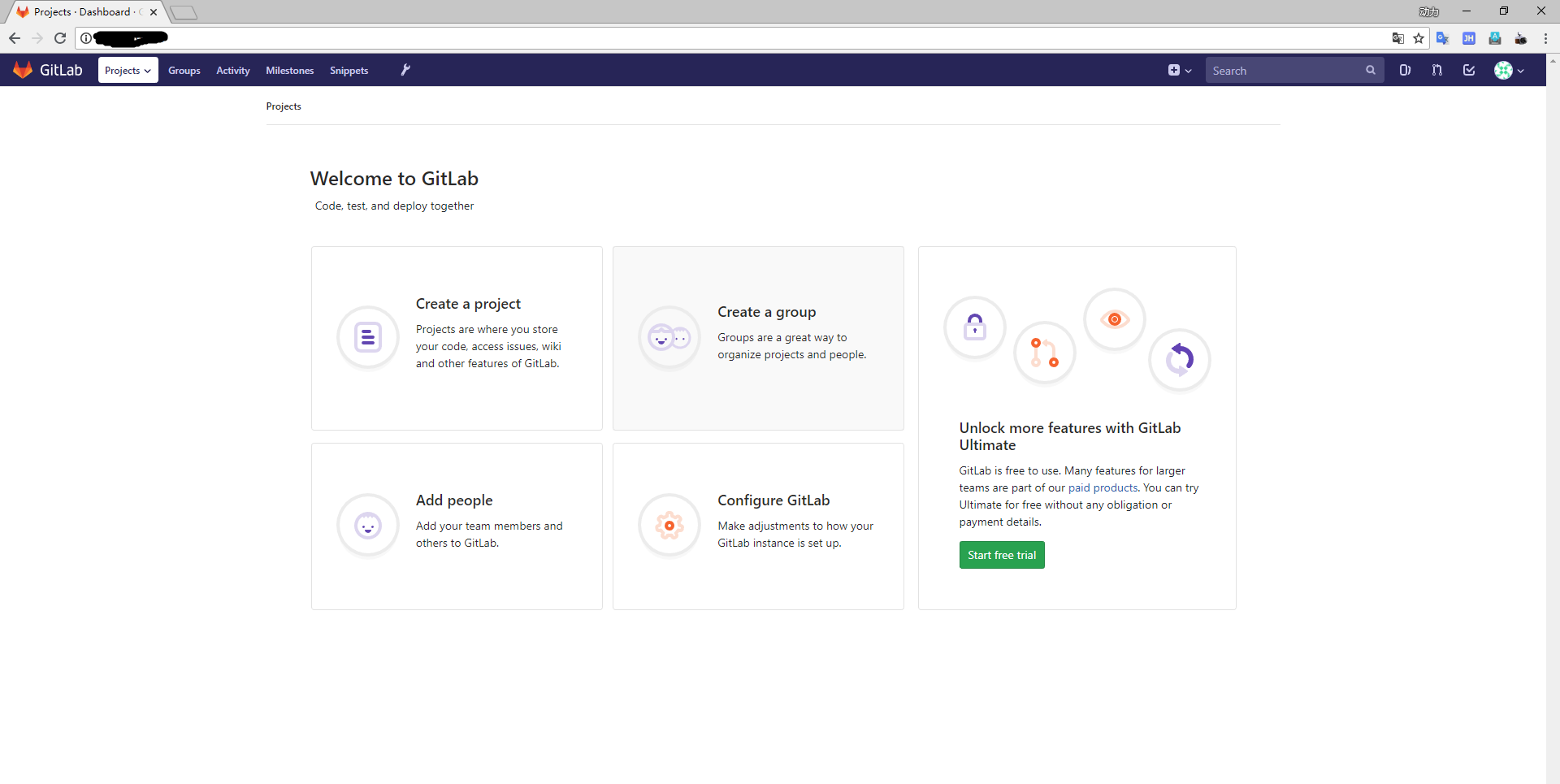Screen dimensions: 1560x784
Task: Click the Create a group icon
Action: pyautogui.click(x=669, y=336)
